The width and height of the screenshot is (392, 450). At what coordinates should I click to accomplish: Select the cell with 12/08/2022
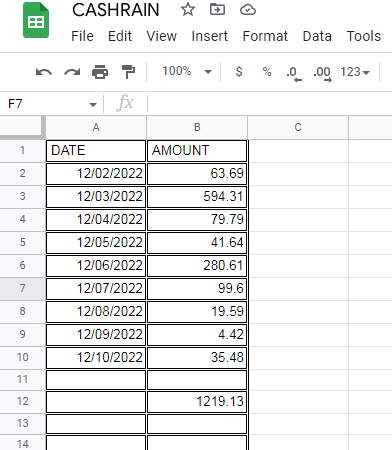(x=96, y=312)
